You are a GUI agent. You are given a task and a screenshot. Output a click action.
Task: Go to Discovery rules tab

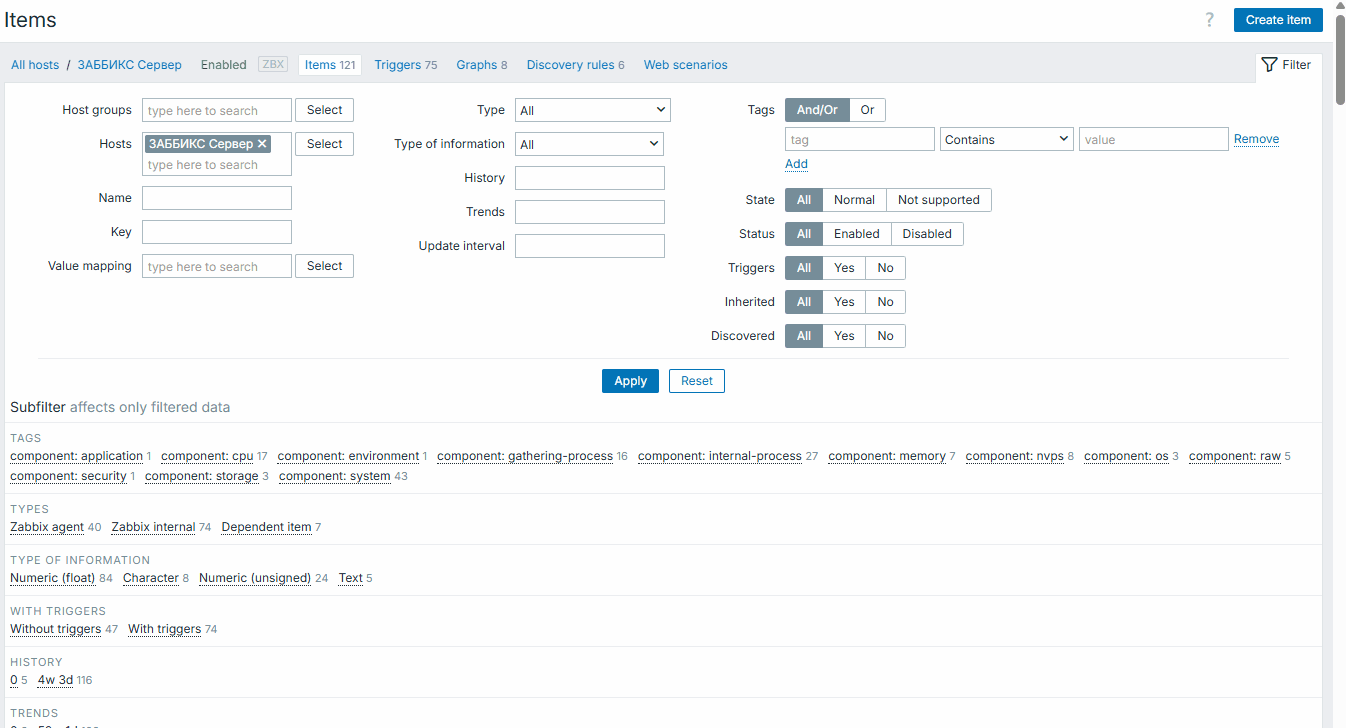click(575, 65)
